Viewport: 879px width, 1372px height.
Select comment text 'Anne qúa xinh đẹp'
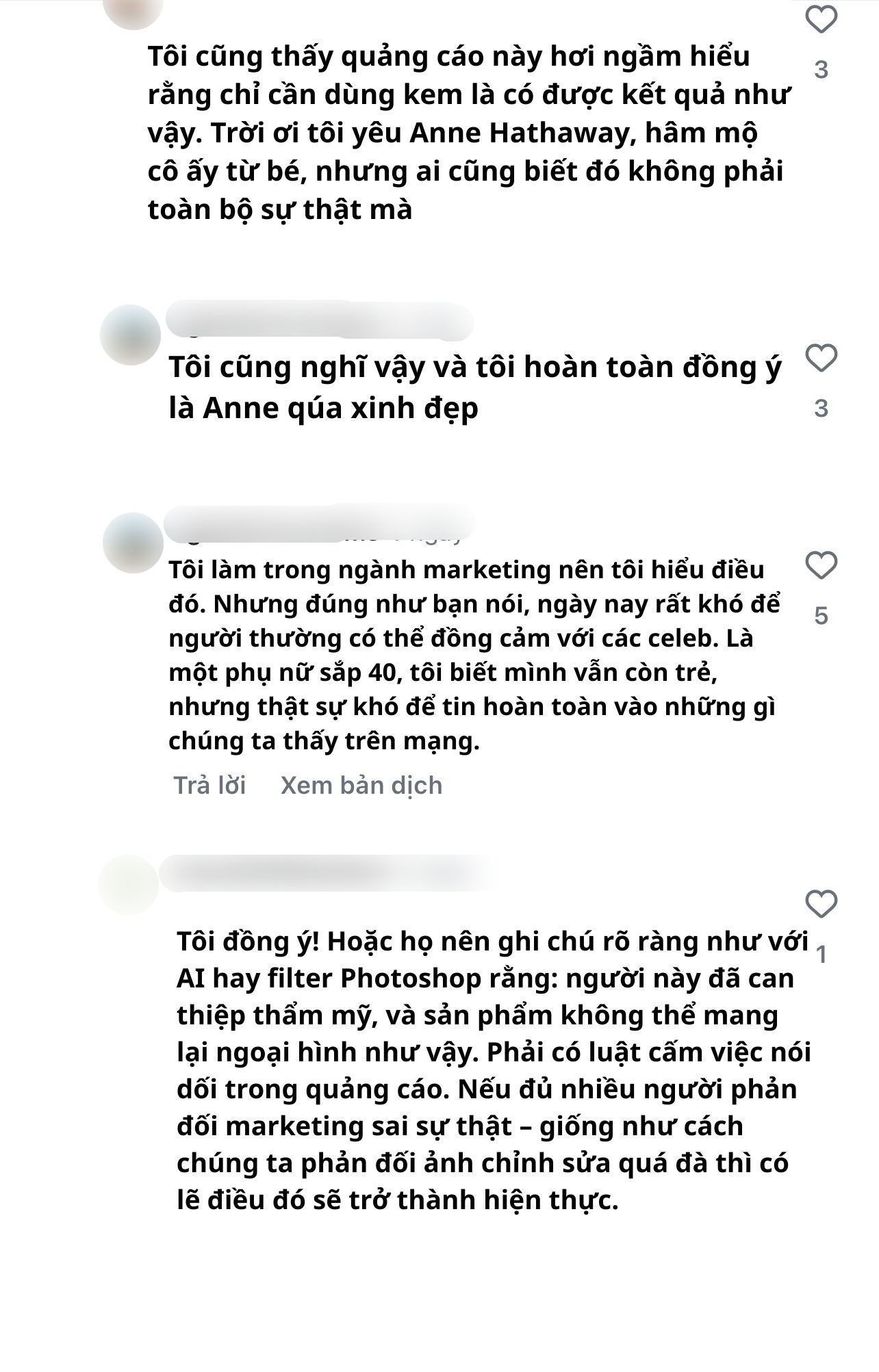coord(475,387)
